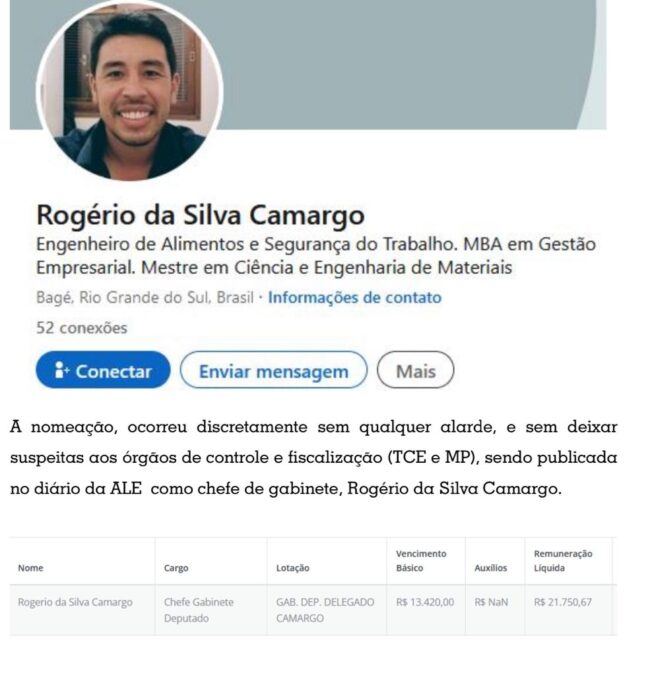Open Informações de contato link
Screen dimensions: 650x676
(355, 297)
